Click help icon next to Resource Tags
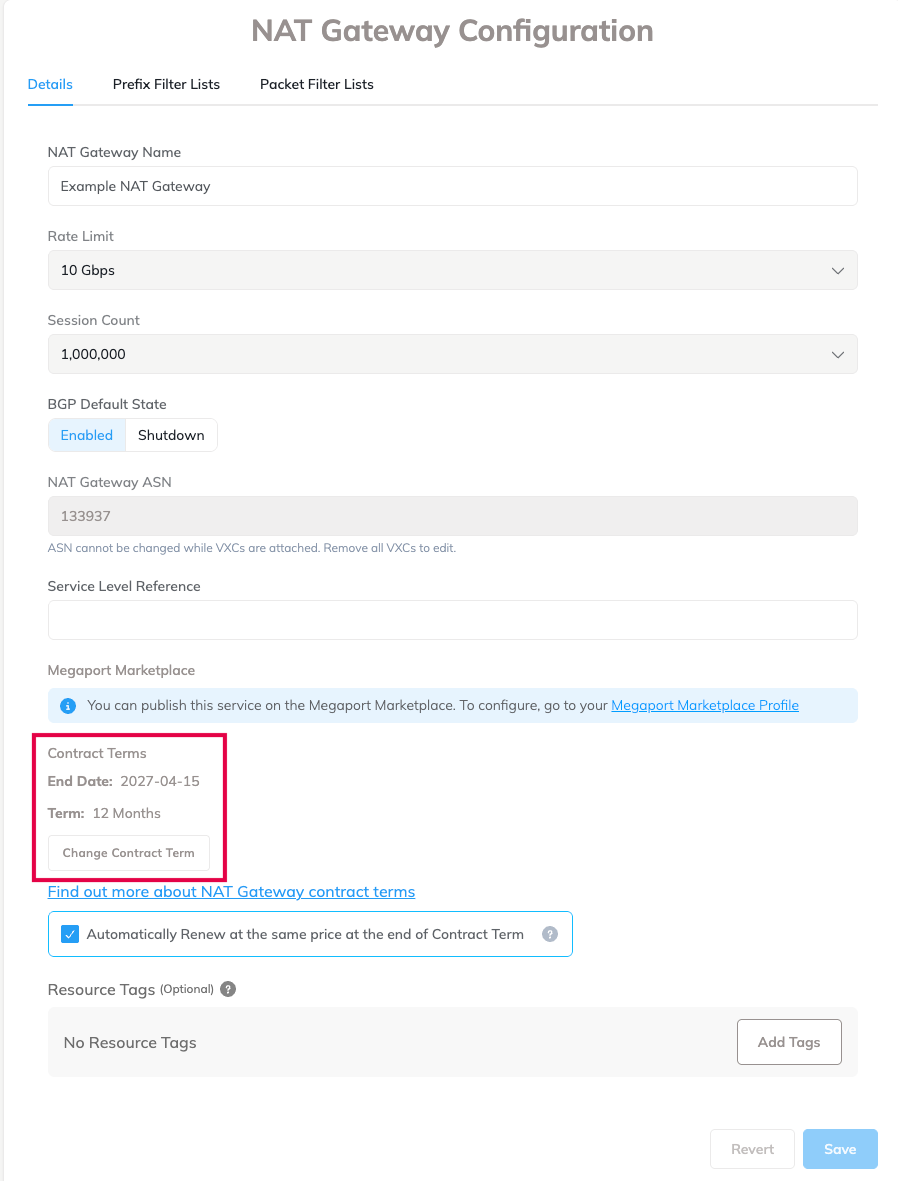The image size is (898, 1181). [228, 989]
